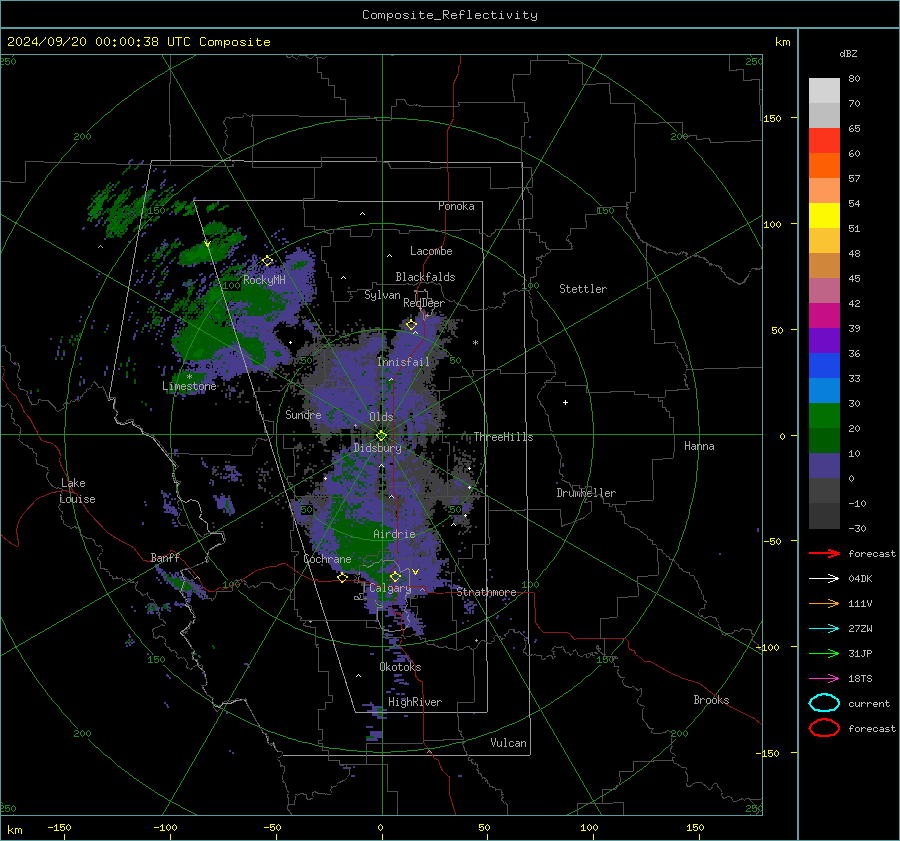Click the 2024/09/20 UTC timestamp text
Viewport: 900px width, 841px height.
tap(138, 42)
